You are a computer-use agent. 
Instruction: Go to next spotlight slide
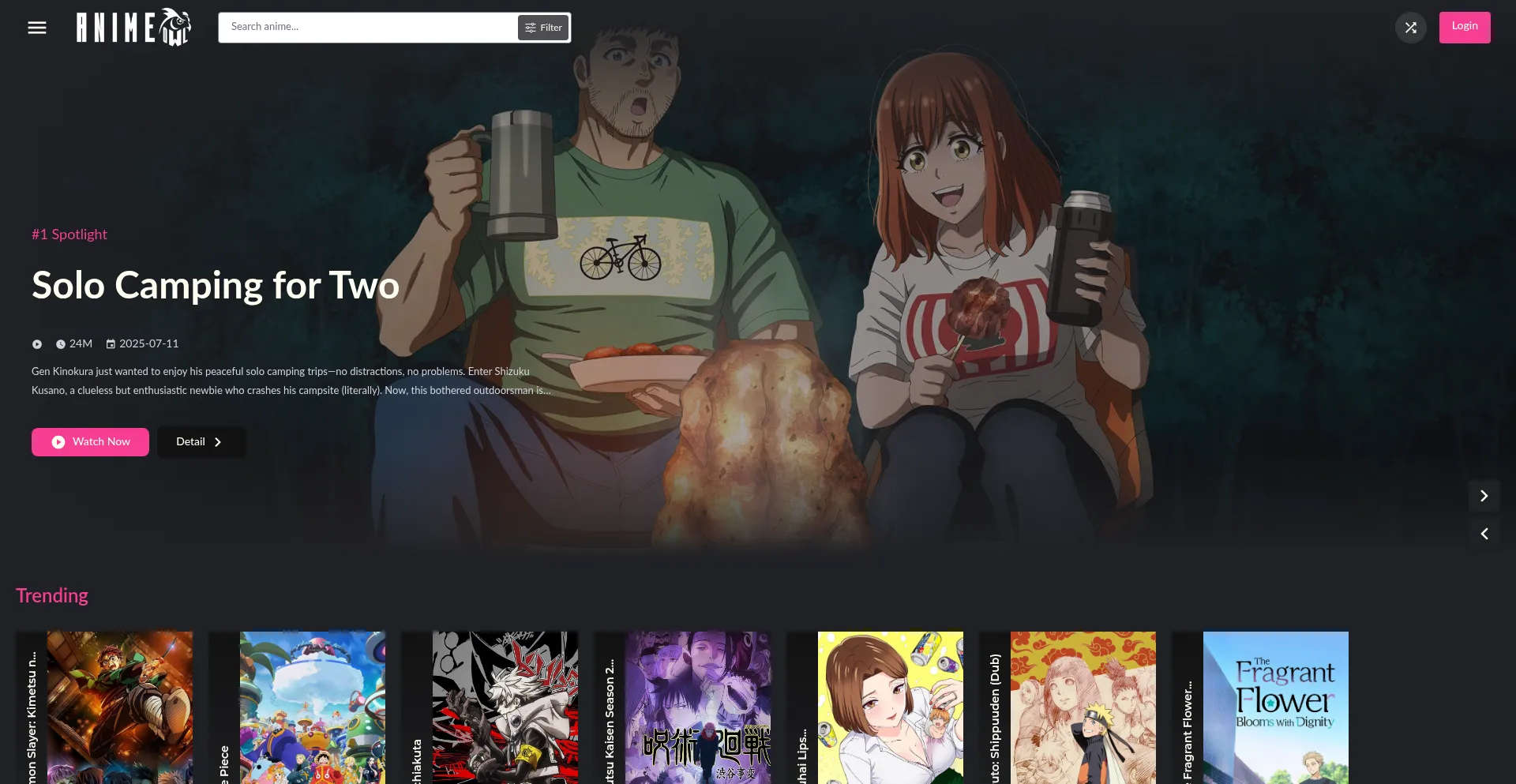pos(1484,496)
